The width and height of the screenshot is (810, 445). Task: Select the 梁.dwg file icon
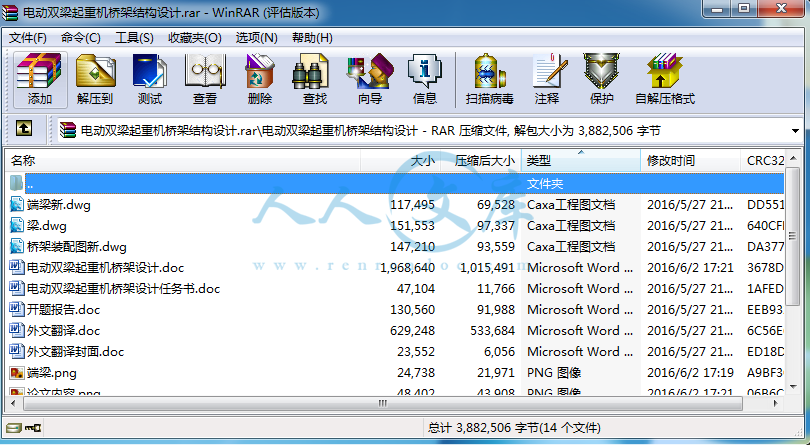pyautogui.click(x=17, y=225)
